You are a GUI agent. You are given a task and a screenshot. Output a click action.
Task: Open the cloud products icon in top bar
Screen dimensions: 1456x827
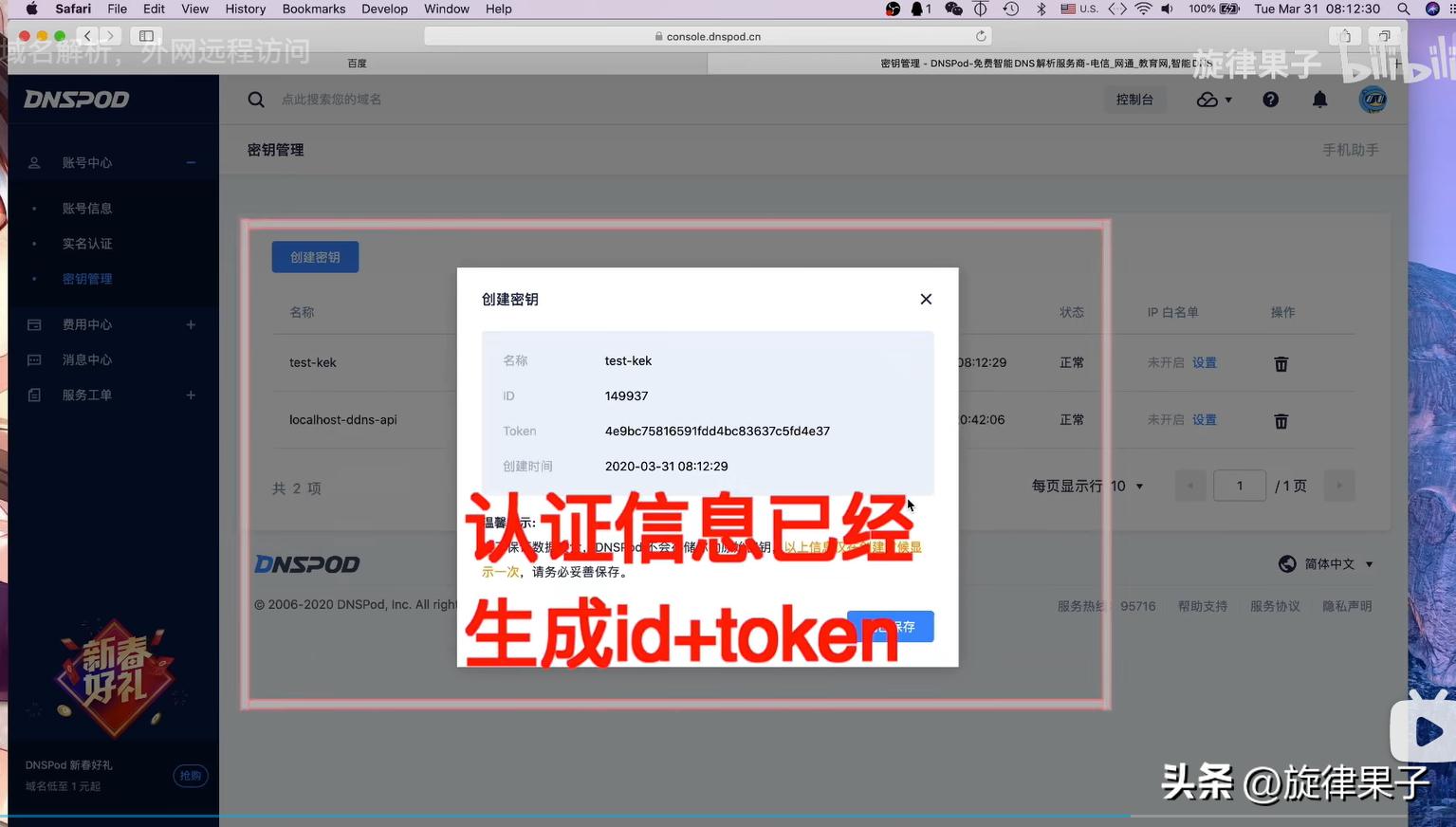click(1206, 99)
